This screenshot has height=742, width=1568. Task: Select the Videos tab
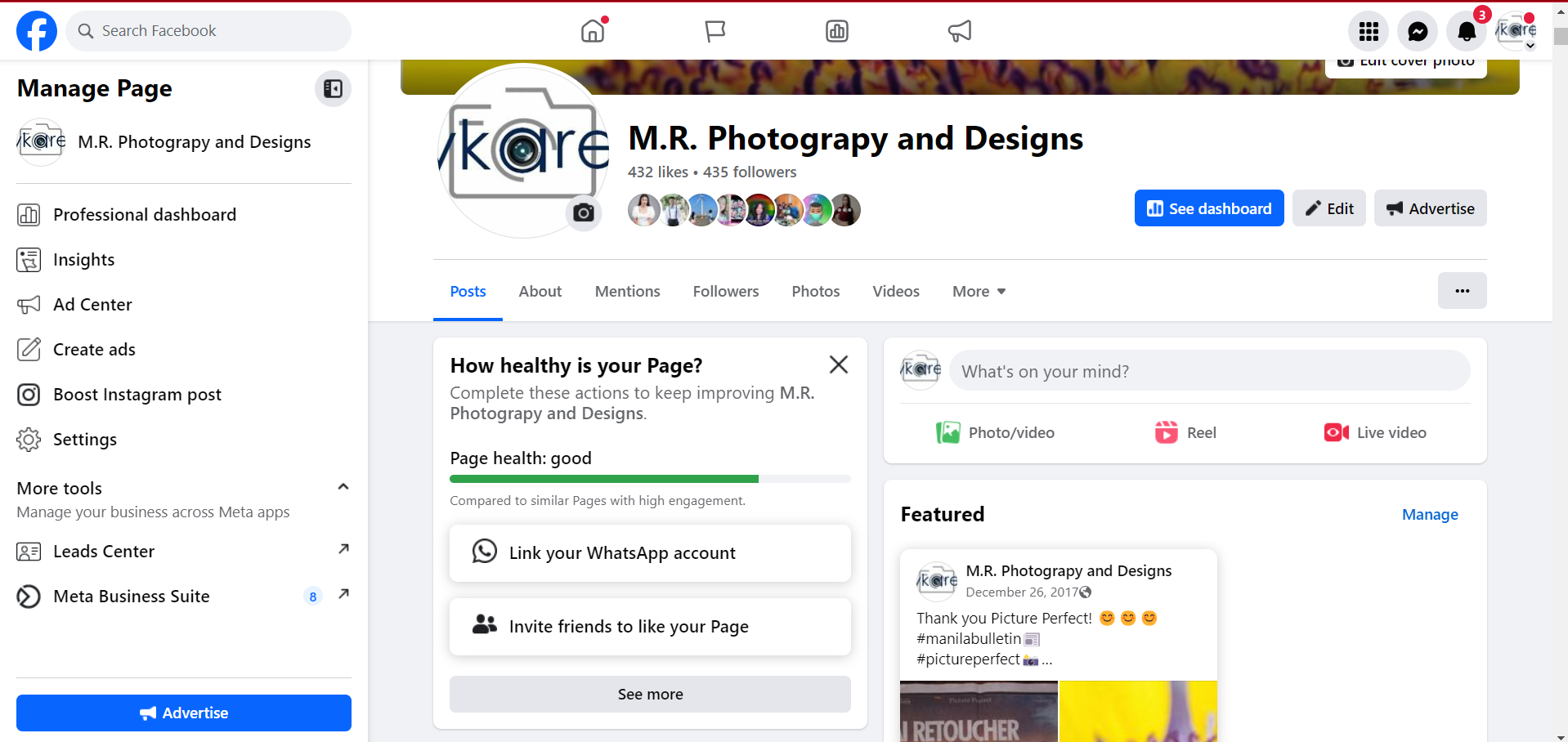(896, 292)
